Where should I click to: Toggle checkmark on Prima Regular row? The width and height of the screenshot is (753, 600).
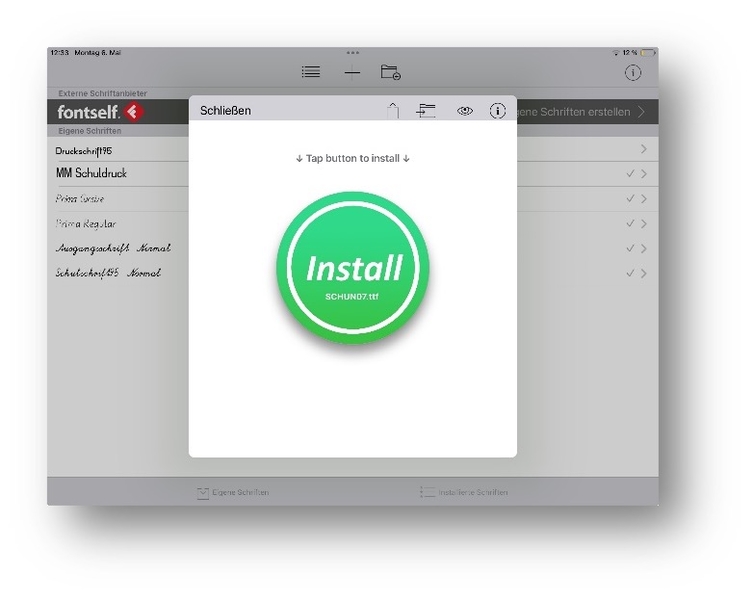tap(630, 224)
